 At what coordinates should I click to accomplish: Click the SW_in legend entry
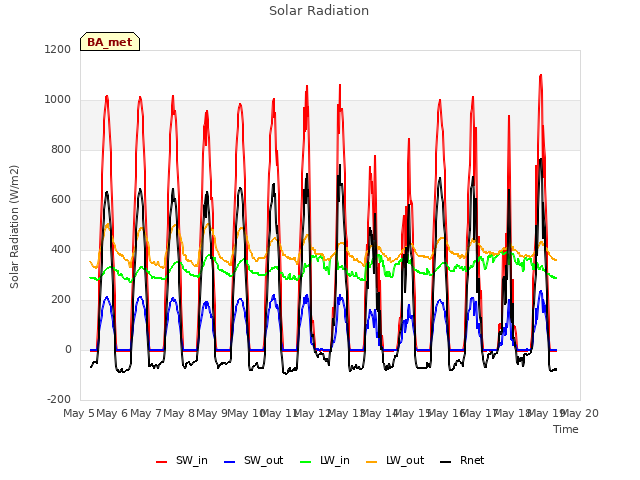(x=182, y=460)
